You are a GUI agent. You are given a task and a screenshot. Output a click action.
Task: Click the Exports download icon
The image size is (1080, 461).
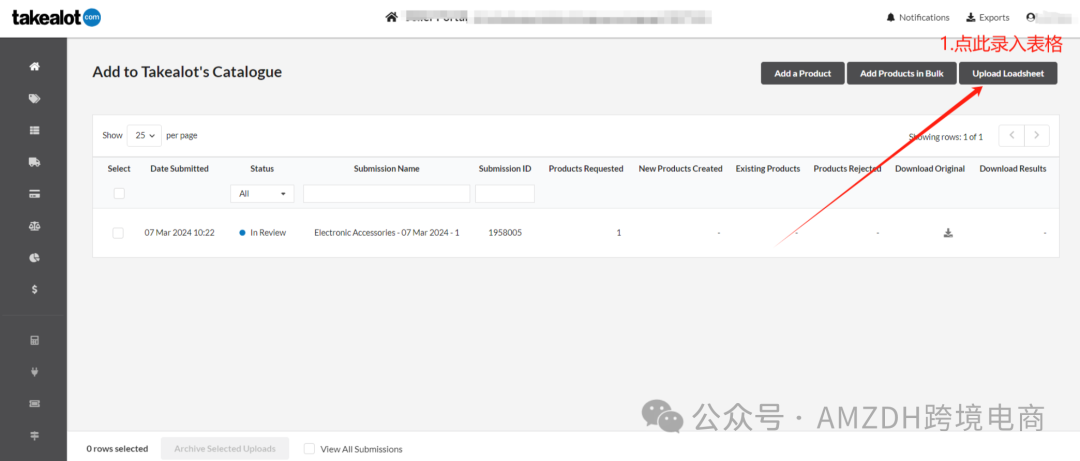pos(970,17)
